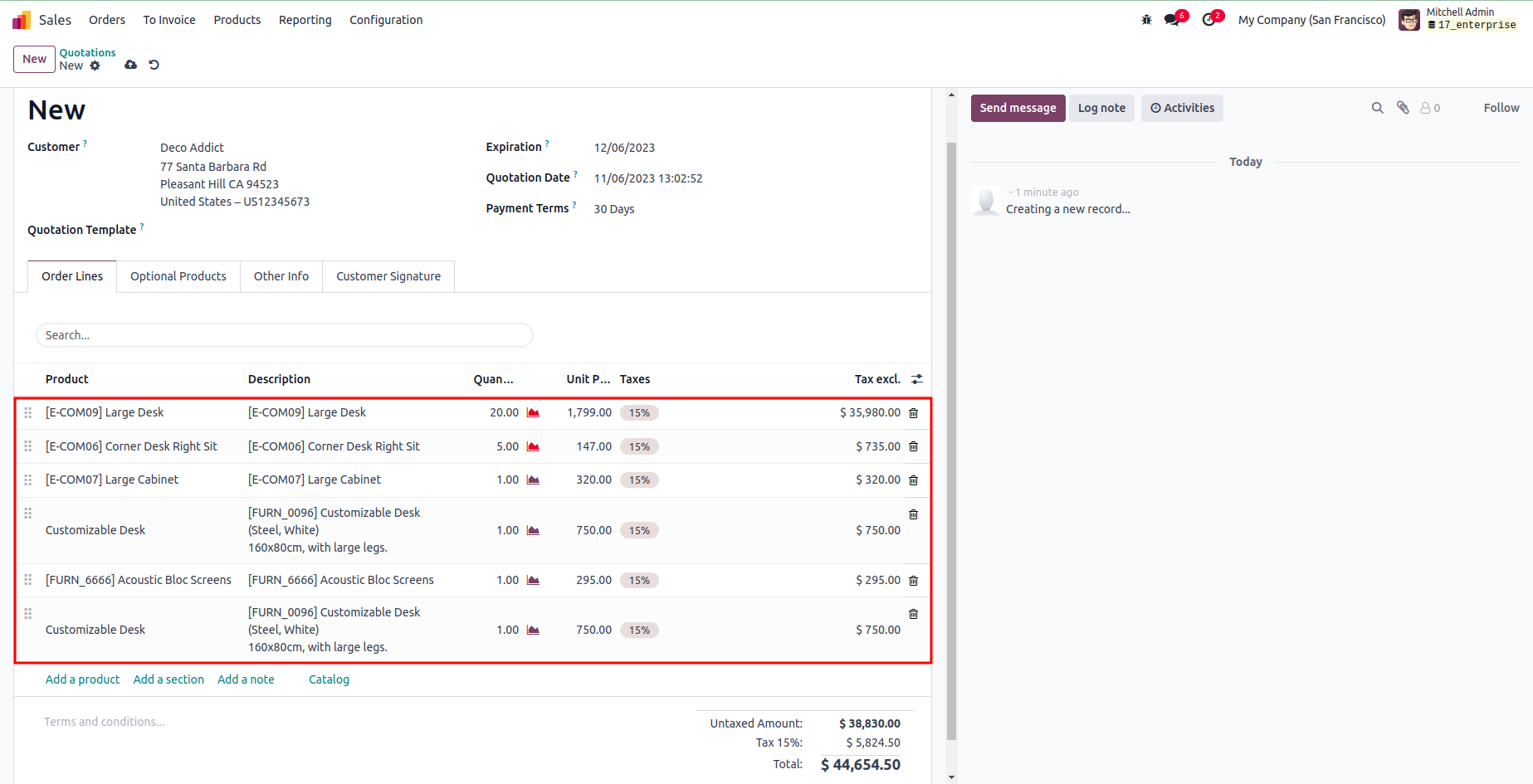
Task: Discard changes with the undo icon
Action: [154, 65]
